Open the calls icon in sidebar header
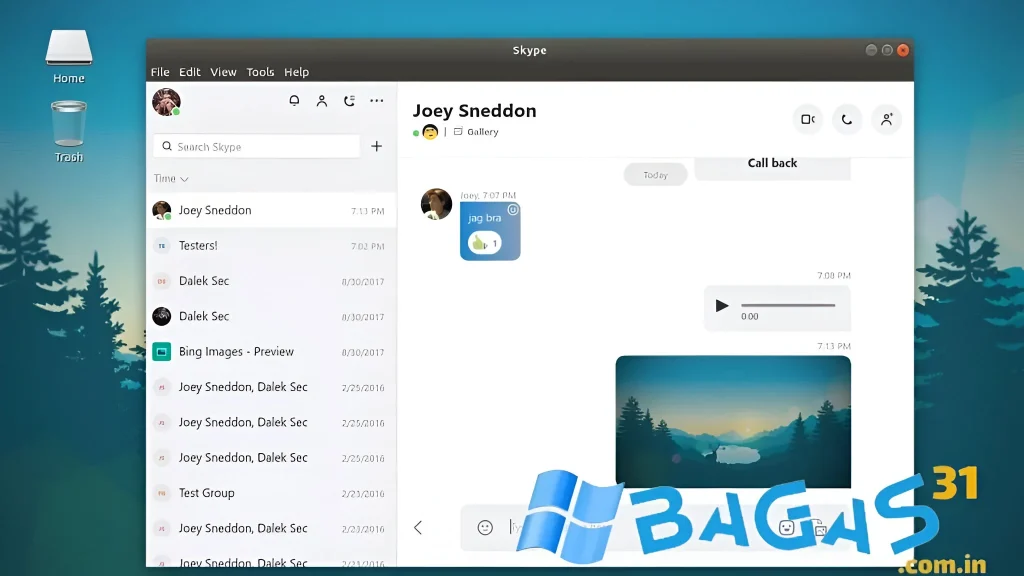The width and height of the screenshot is (1024, 576). (x=349, y=101)
